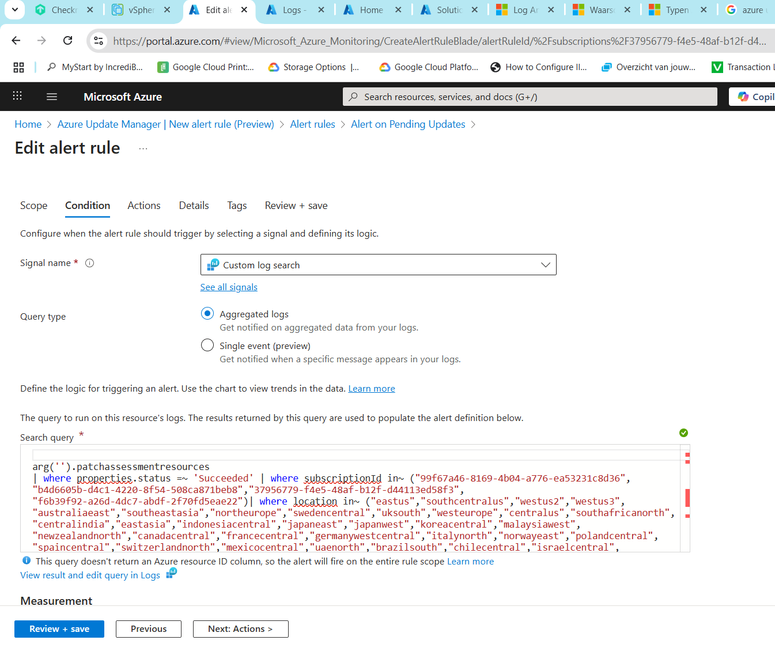775x649 pixels.
Task: Click View result and edit query in Logs
Action: 90,575
